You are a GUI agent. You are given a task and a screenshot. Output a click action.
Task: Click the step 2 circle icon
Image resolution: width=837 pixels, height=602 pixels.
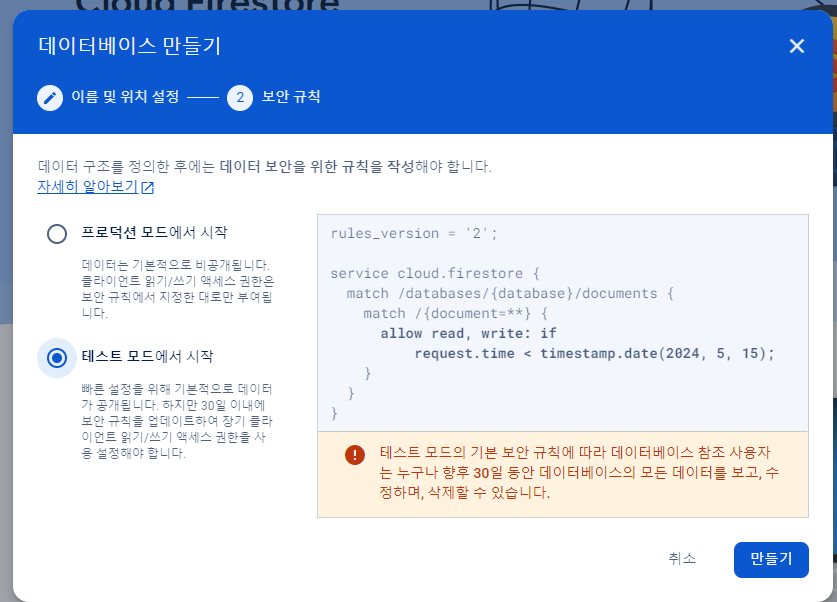pos(240,98)
